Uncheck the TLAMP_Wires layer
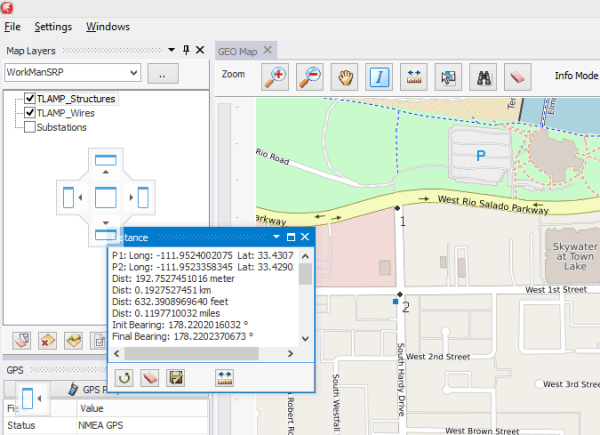600x435 pixels. coord(30,113)
